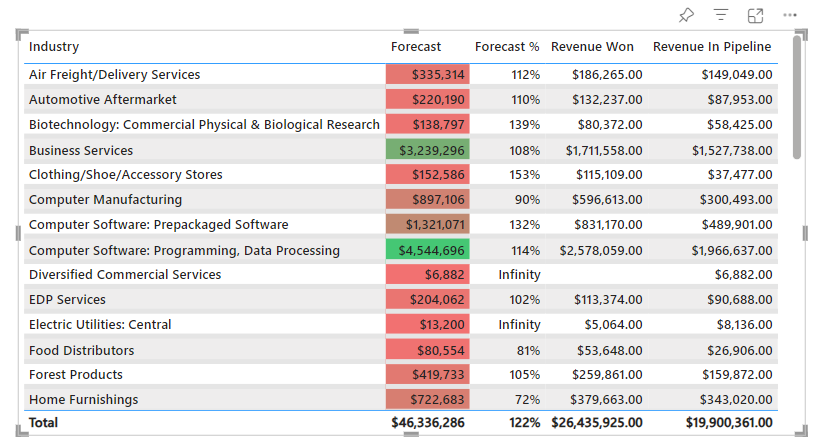The width and height of the screenshot is (817, 440).
Task: Select the Automotive Aftermarket industry row
Action: pos(103,100)
